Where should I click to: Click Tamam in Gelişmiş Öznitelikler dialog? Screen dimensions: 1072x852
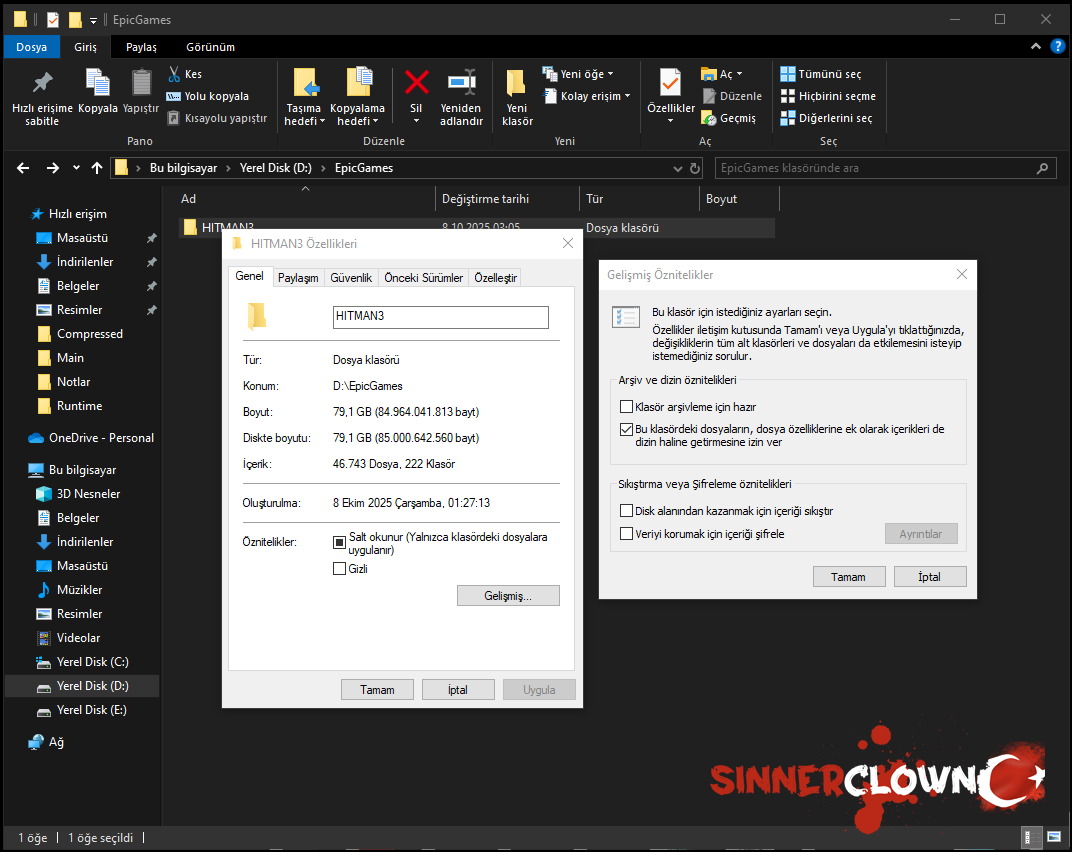coord(848,577)
